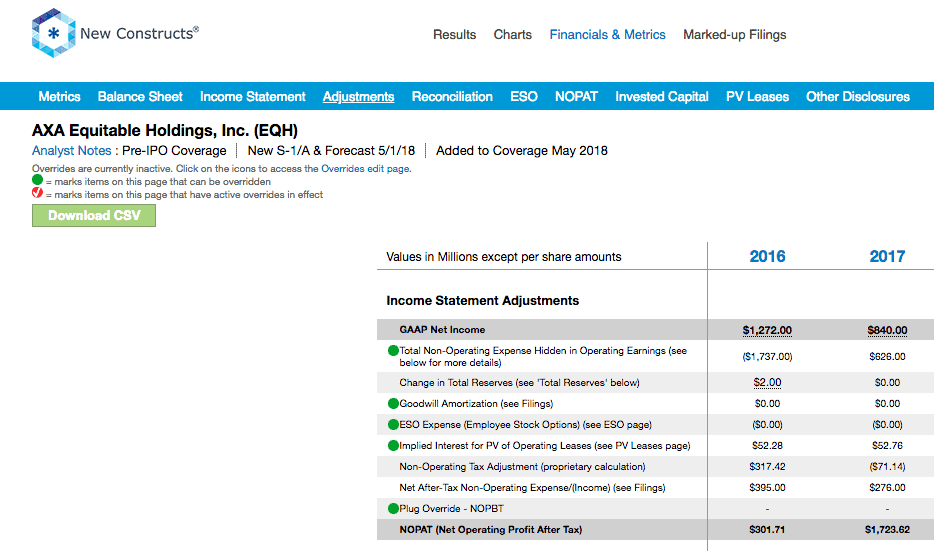Click 'Implied Interest for PV of Operating Leases' label
The width and height of the screenshot is (934, 551).
[544, 446]
